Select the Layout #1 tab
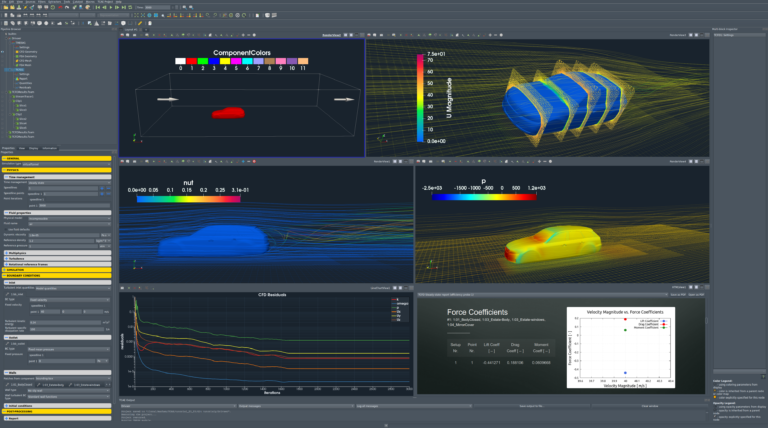768x428 pixels. pyautogui.click(x=131, y=29)
